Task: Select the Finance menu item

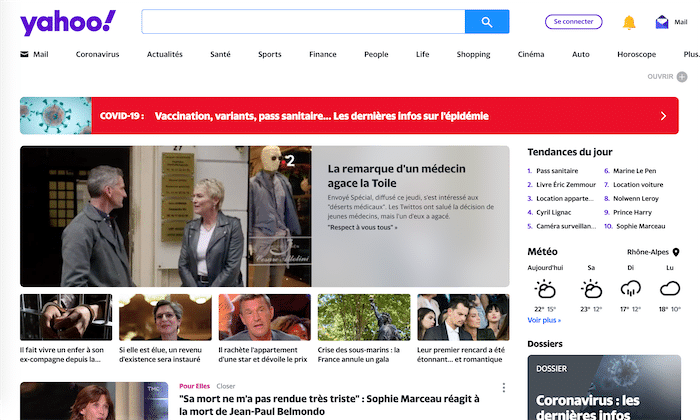Action: click(322, 54)
